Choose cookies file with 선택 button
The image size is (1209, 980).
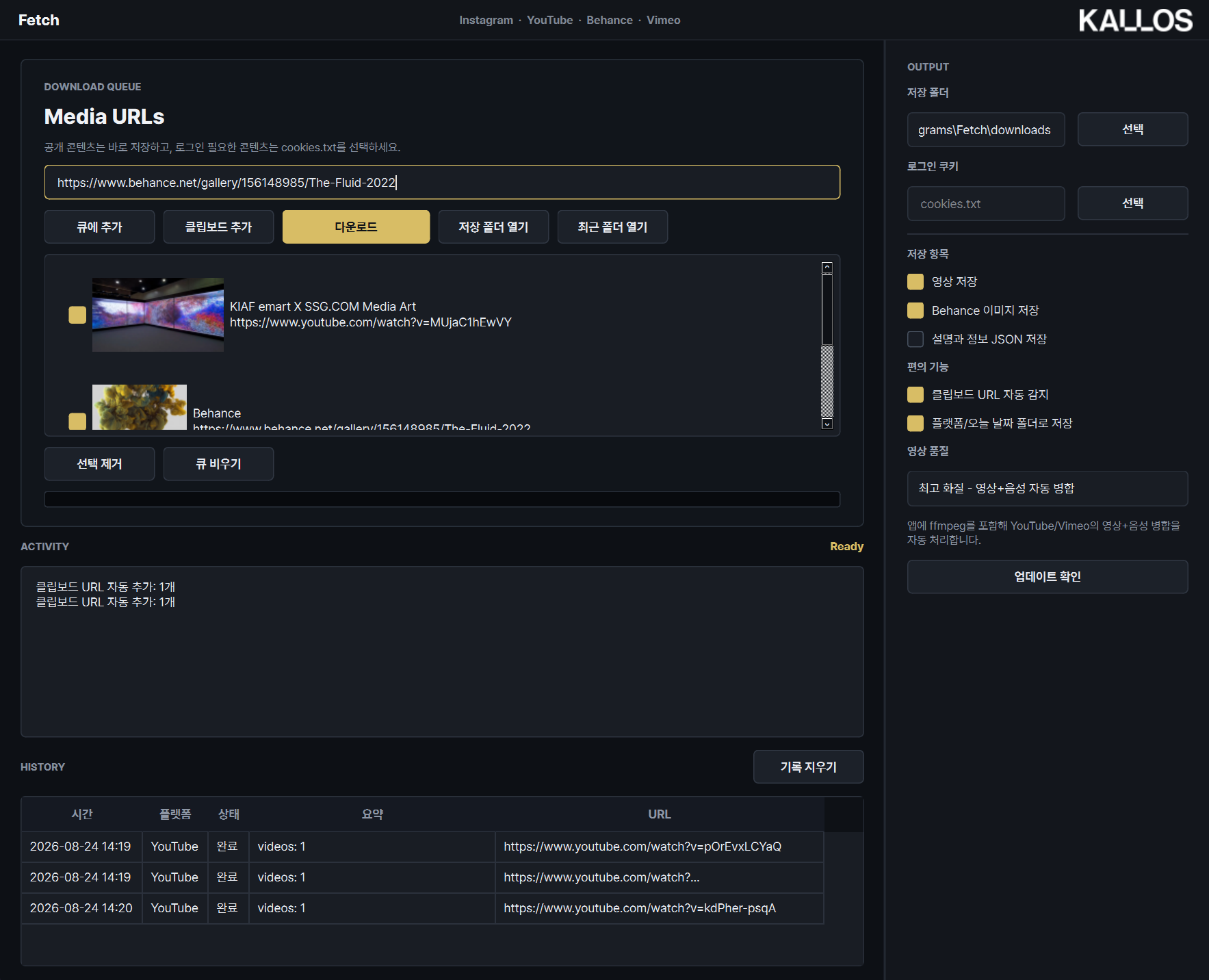1132,203
